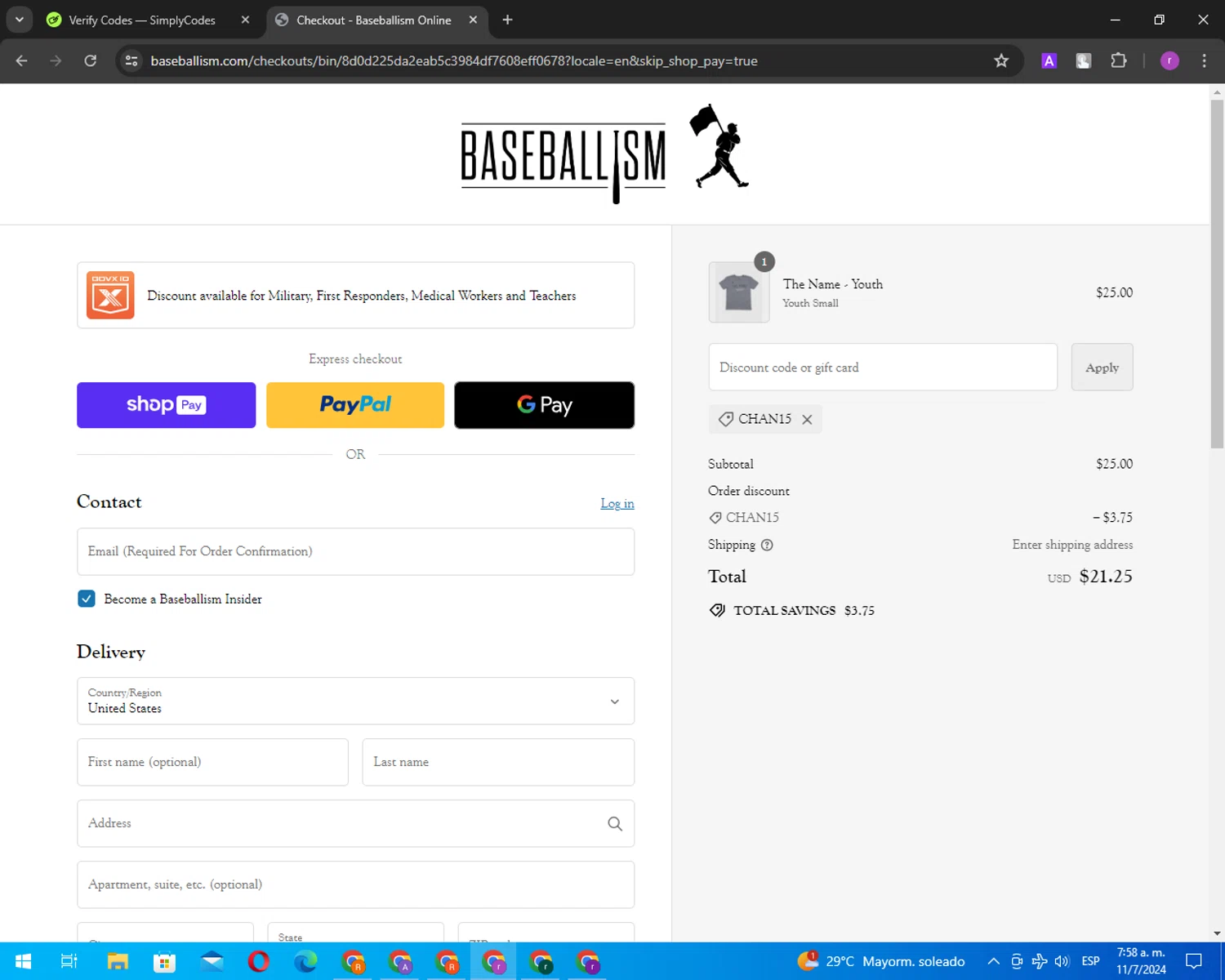
Task: Click the TOTAL SAVINGS $3.75 text
Action: 804,610
